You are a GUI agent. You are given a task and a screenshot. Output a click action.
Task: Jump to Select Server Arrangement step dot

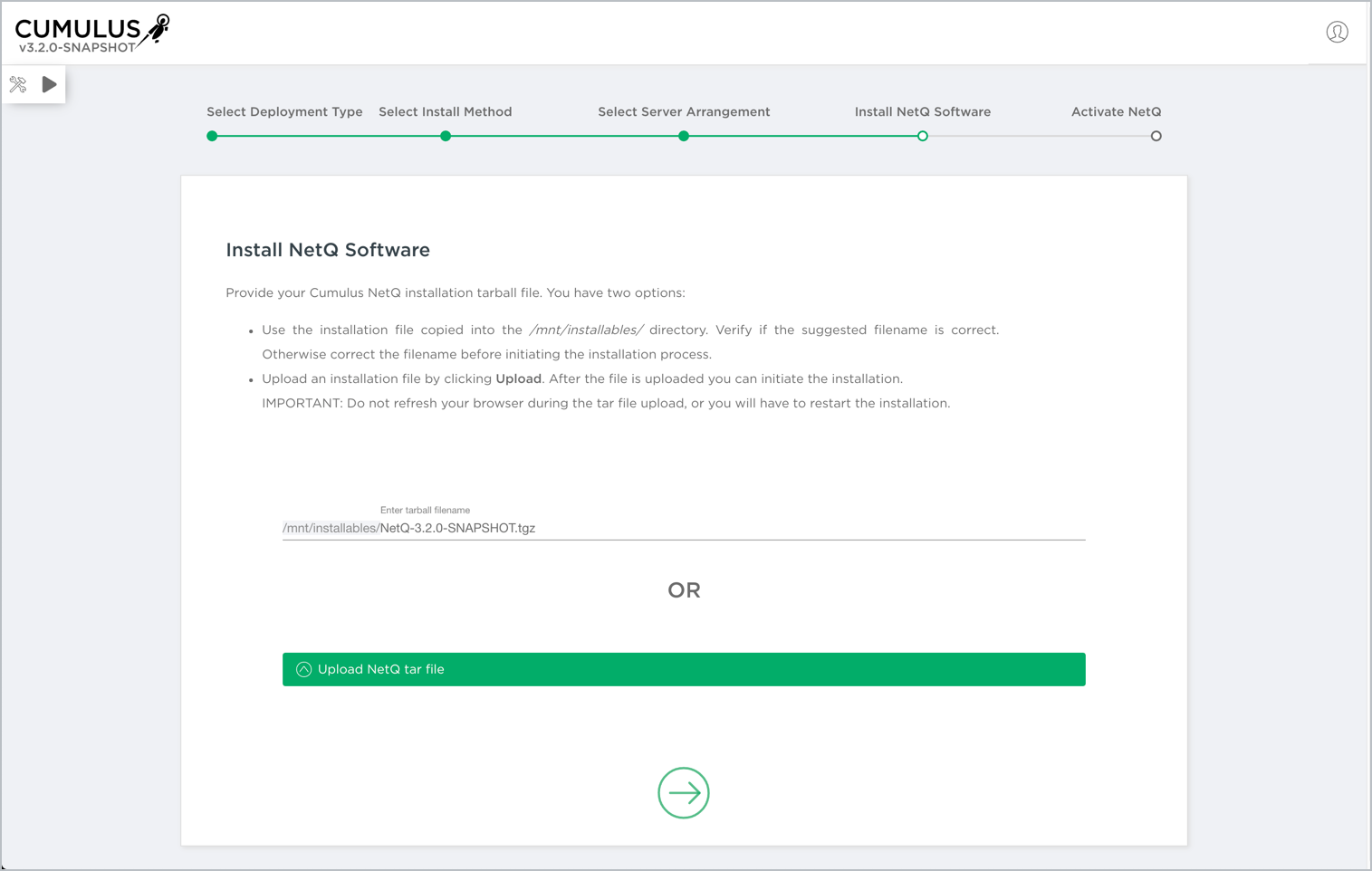point(684,137)
